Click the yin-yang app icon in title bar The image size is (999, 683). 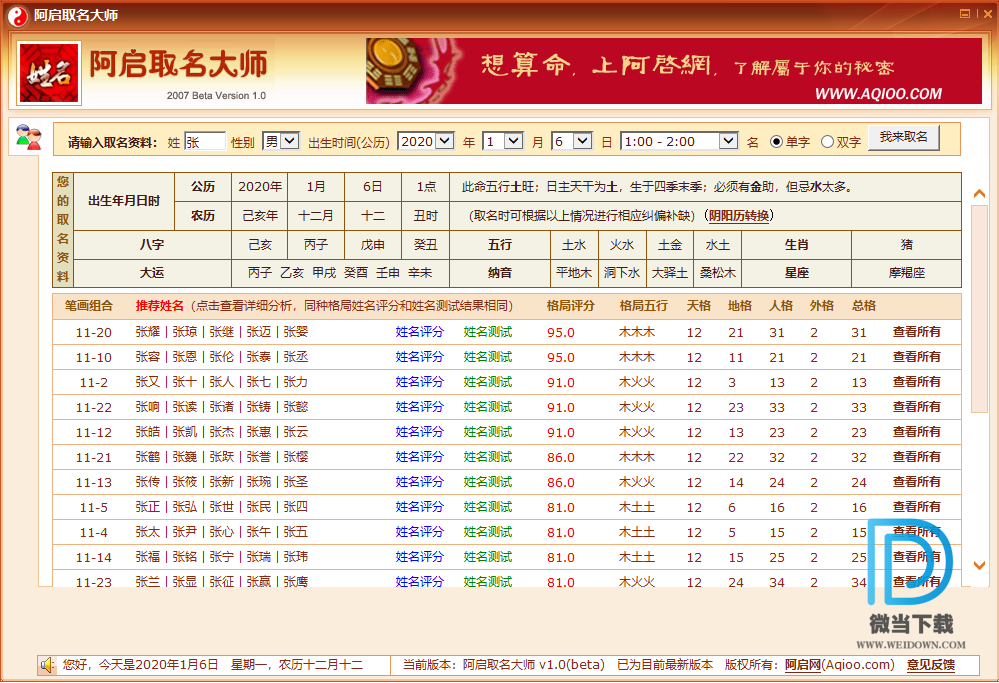pos(18,16)
